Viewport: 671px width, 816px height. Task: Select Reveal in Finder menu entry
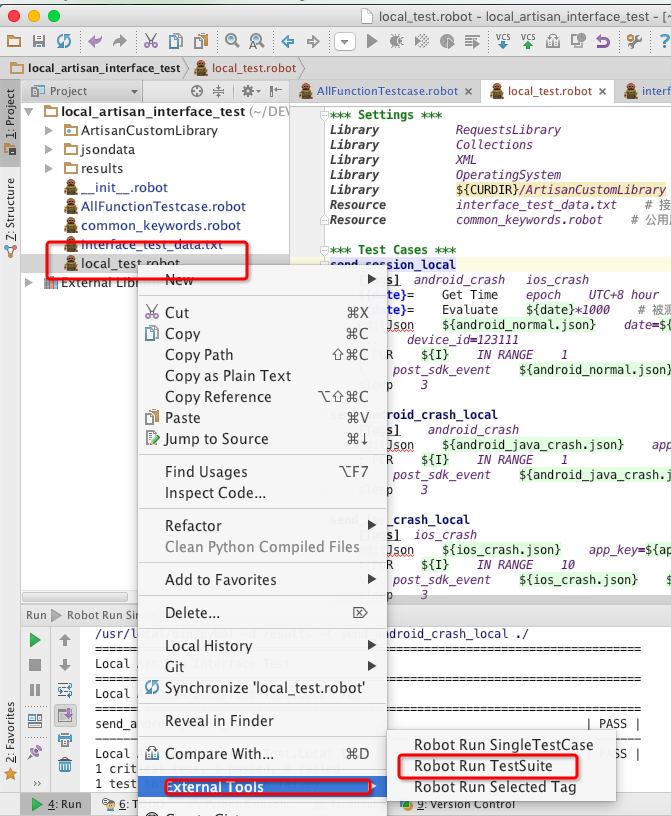click(x=219, y=722)
